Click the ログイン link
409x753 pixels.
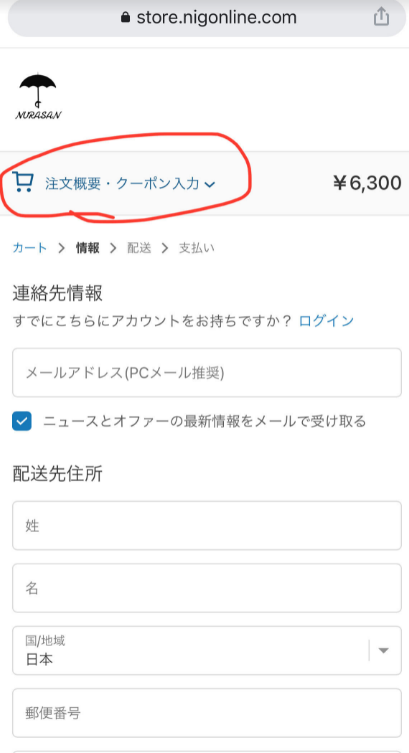pos(326,321)
